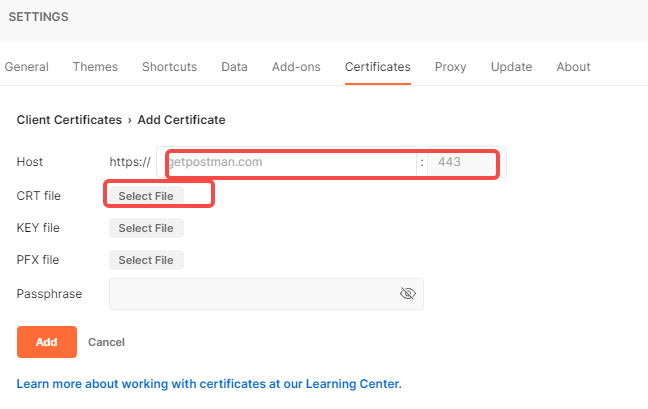Click the Host label
Viewport: 648px width, 409px height.
pos(30,162)
